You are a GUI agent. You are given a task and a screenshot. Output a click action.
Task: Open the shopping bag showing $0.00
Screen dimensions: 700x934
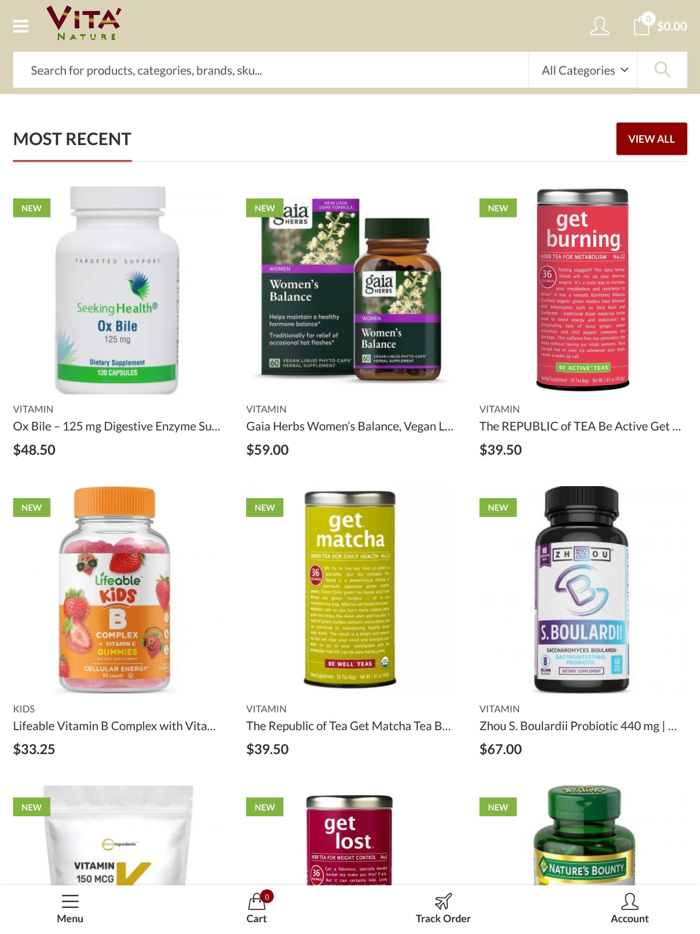point(659,26)
